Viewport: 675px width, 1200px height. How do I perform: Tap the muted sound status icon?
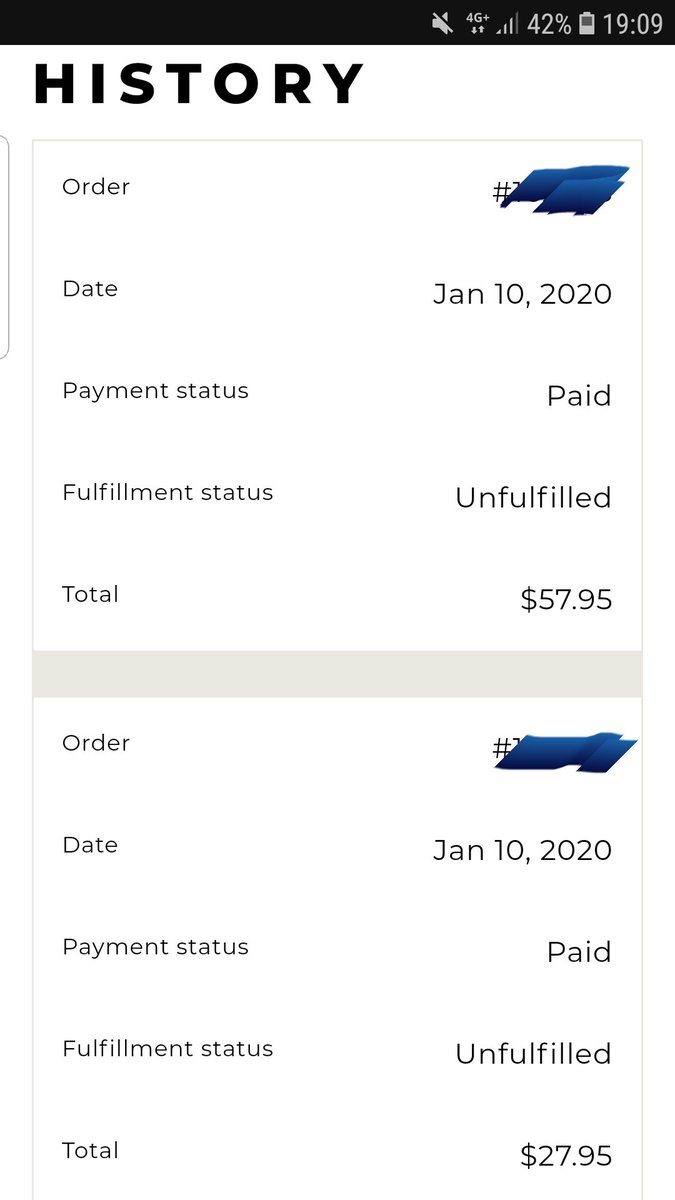[x=443, y=23]
